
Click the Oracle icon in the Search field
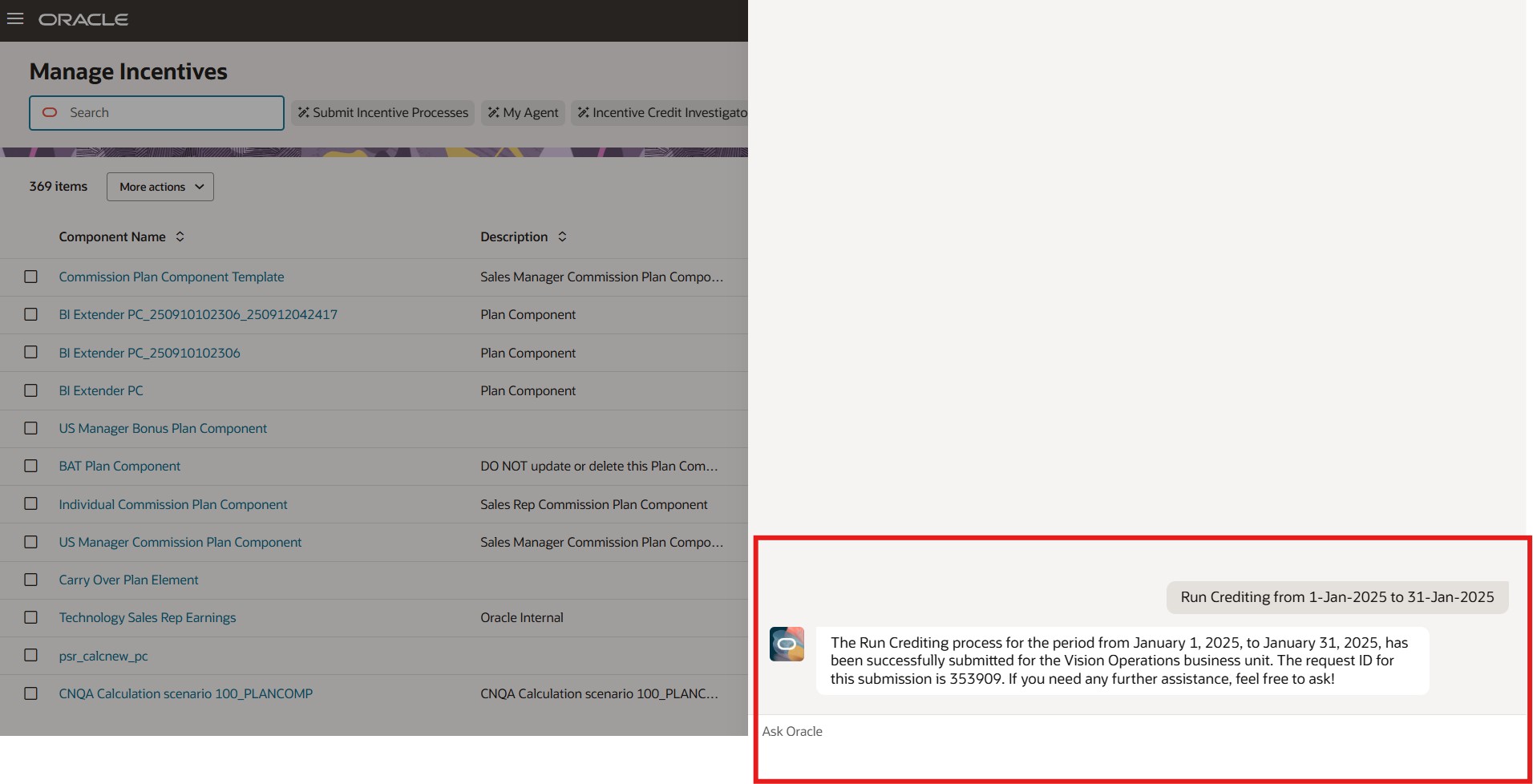[x=50, y=112]
